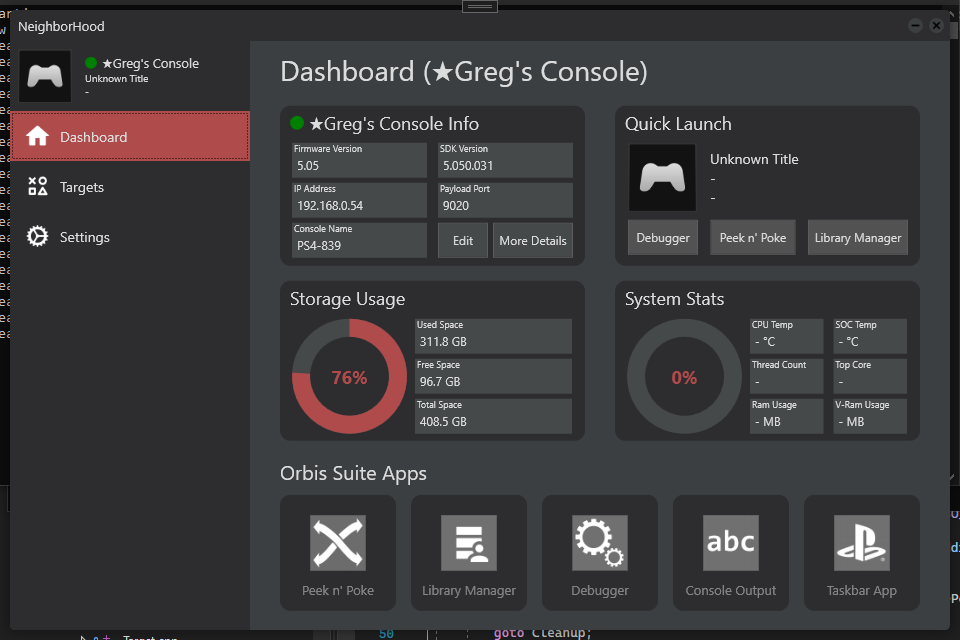
Task: Click the 76% storage usage ring
Action: click(350, 376)
